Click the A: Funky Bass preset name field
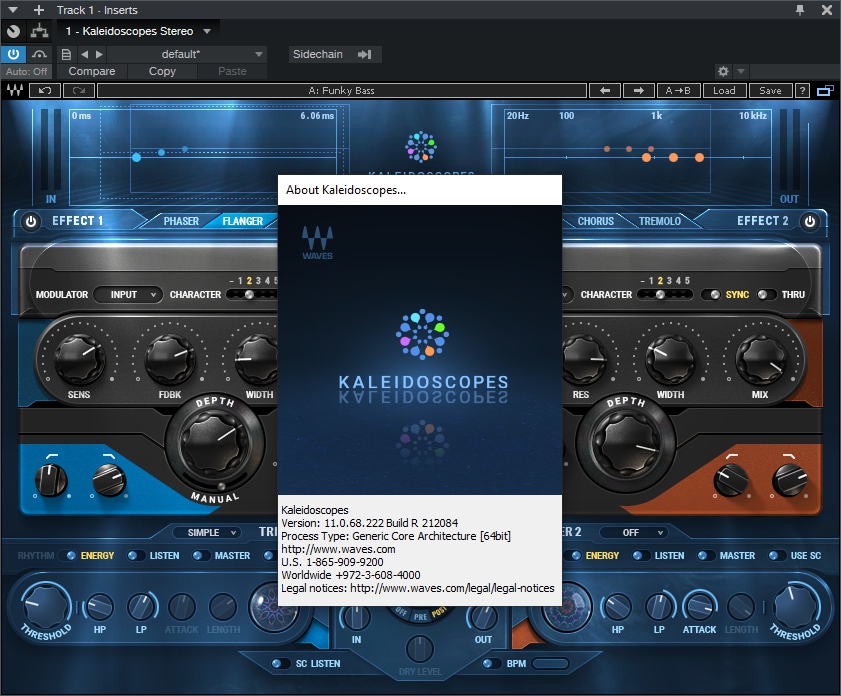 pyautogui.click(x=342, y=91)
